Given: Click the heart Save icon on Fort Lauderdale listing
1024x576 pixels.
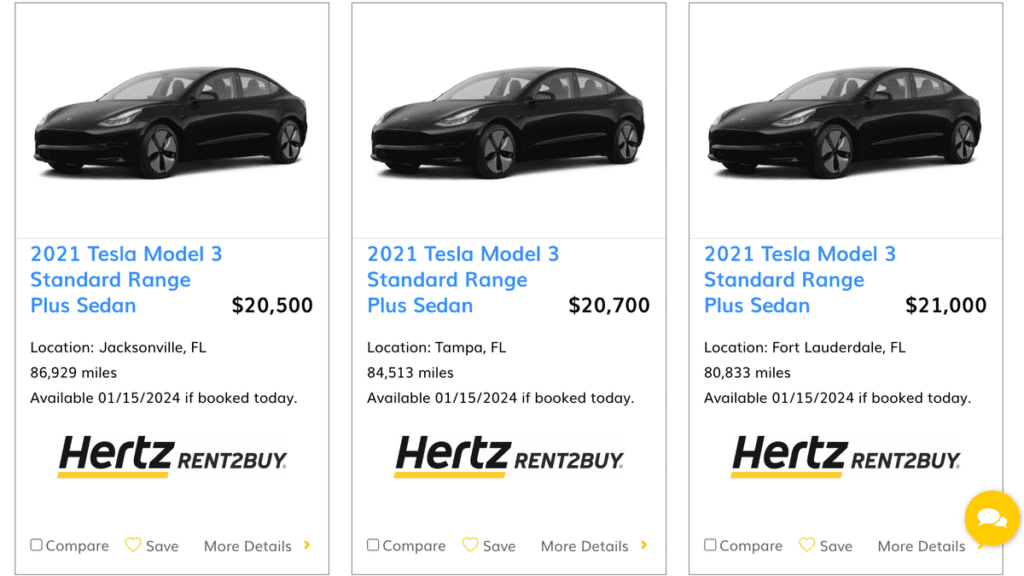Looking at the screenshot, I should [807, 545].
